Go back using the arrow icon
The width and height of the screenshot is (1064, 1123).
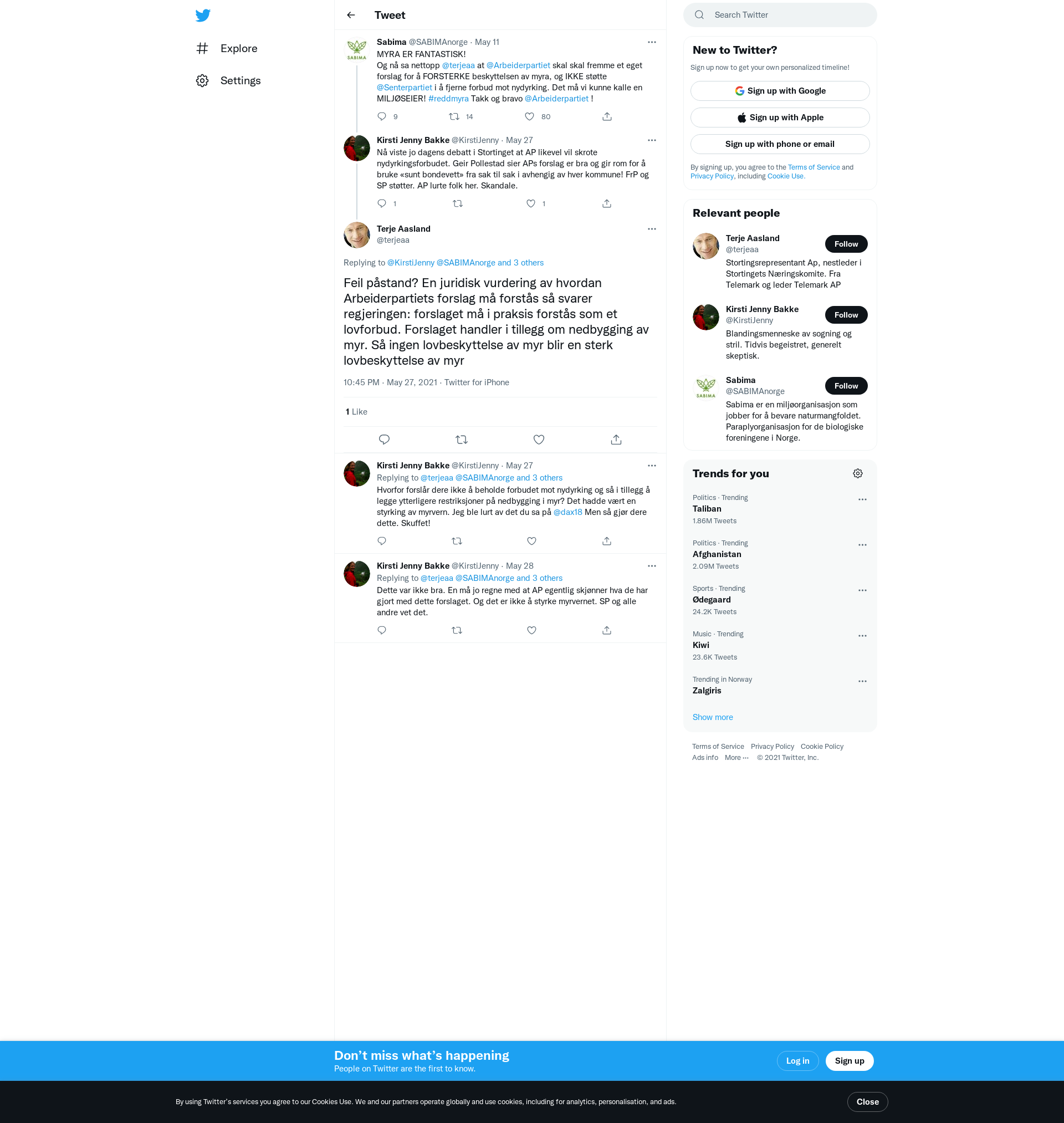click(x=351, y=16)
